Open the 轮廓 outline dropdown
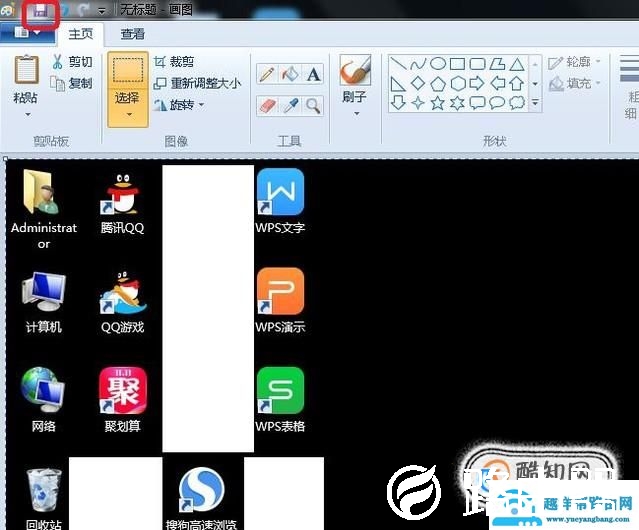Viewport: 639px width, 530px height. click(574, 62)
